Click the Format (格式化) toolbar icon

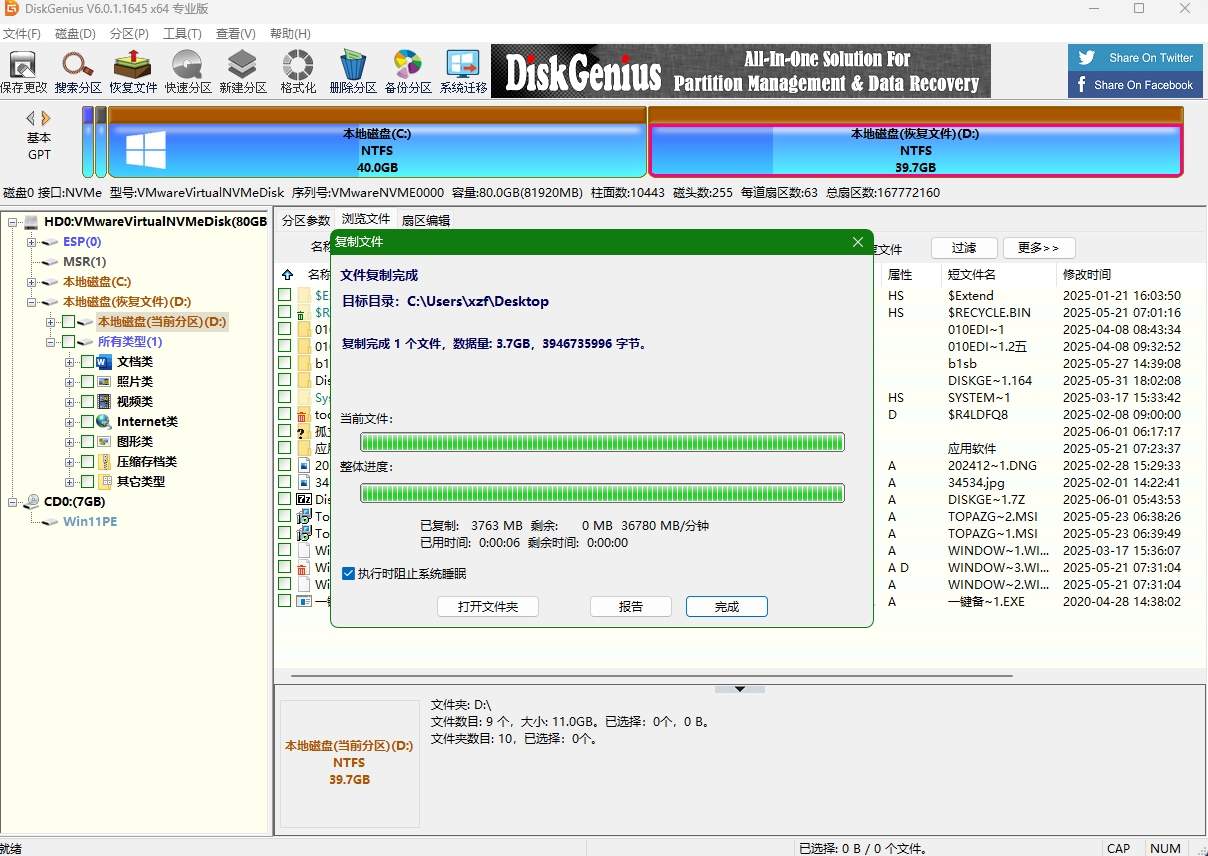(x=298, y=70)
